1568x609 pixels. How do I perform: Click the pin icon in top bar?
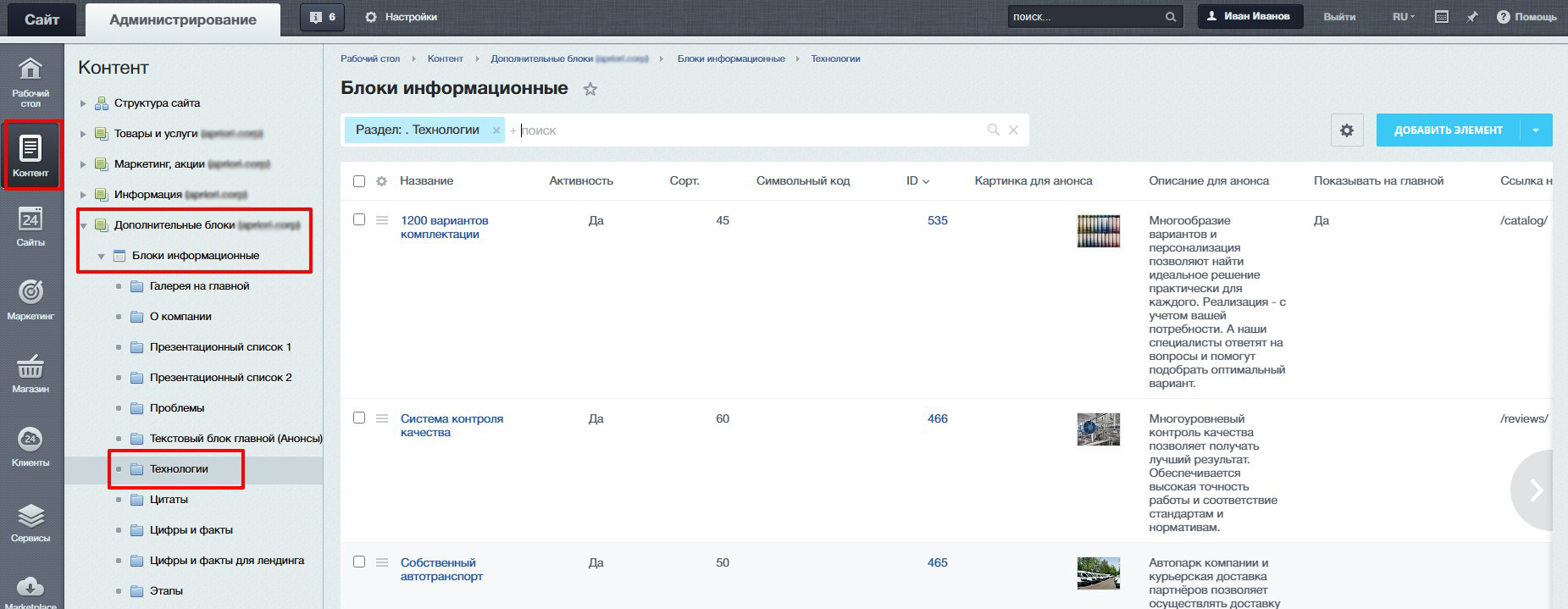coord(1472,17)
